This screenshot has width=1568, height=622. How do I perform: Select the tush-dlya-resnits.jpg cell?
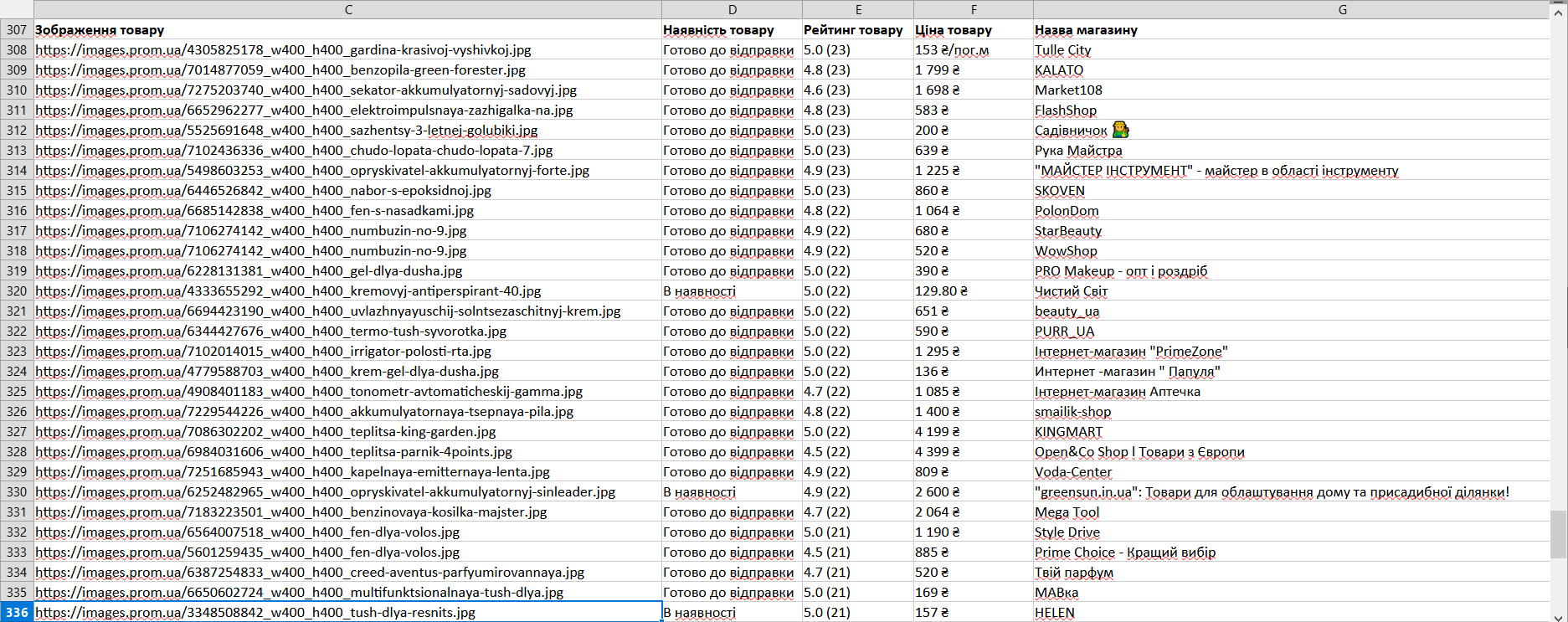click(347, 612)
